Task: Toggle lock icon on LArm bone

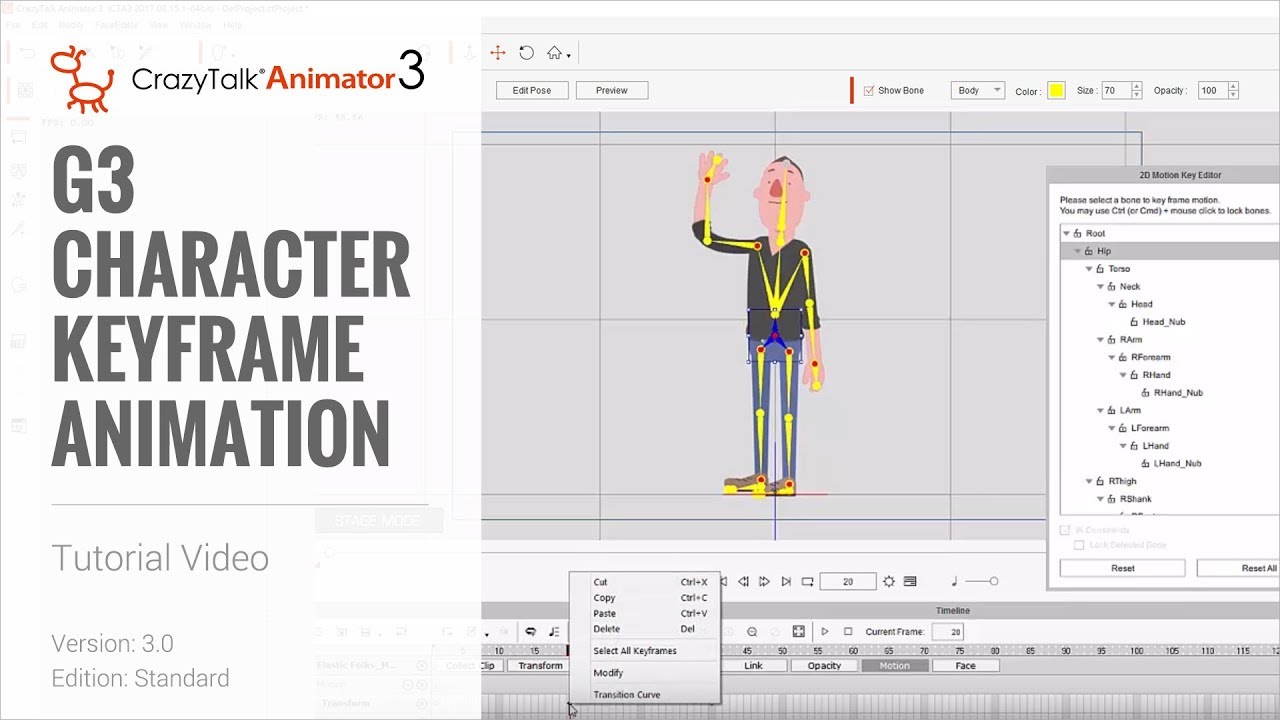Action: point(1111,411)
